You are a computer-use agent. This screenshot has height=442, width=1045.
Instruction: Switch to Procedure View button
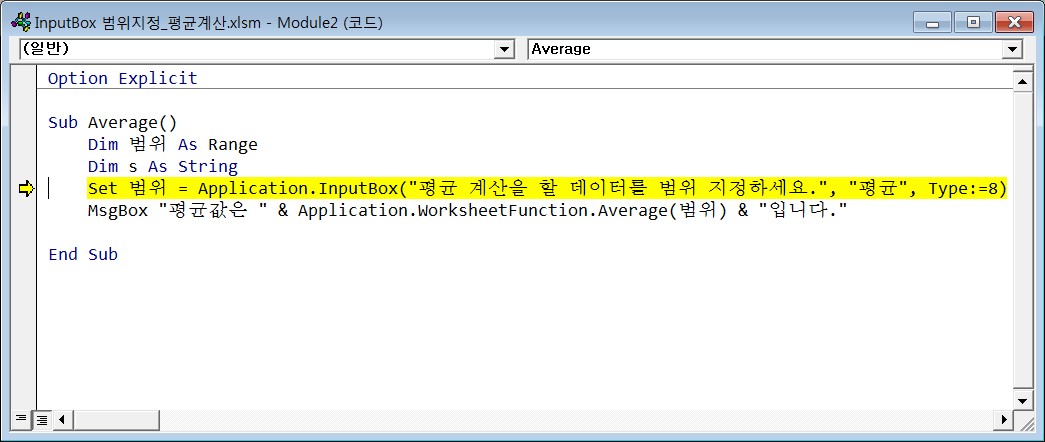pos(21,419)
